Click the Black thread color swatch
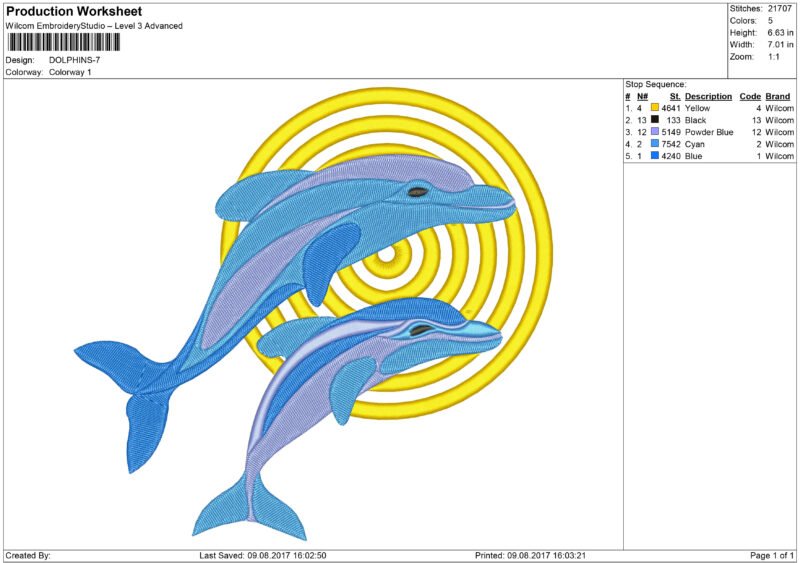Screen dimensions: 800x563 (655, 119)
